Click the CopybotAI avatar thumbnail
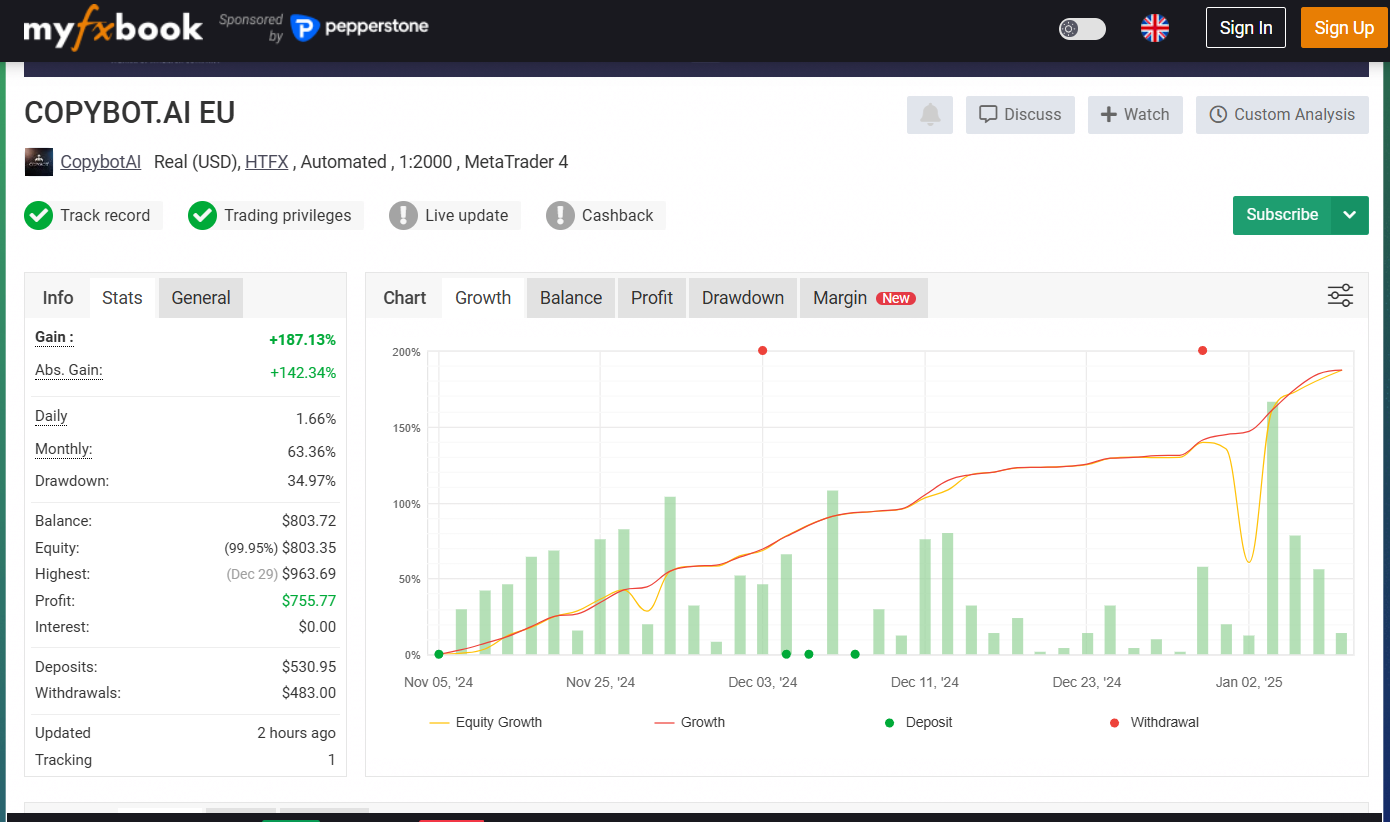This screenshot has height=822, width=1390. point(39,162)
